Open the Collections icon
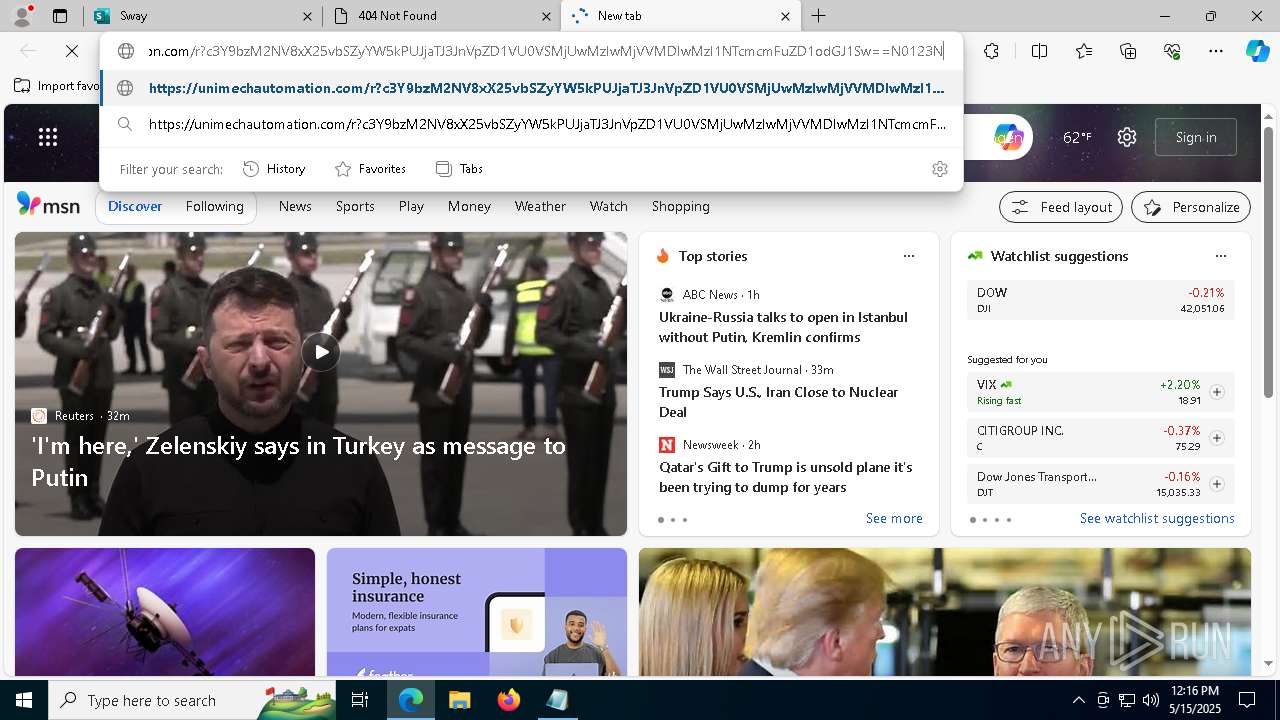The image size is (1280, 720). 1128,51
